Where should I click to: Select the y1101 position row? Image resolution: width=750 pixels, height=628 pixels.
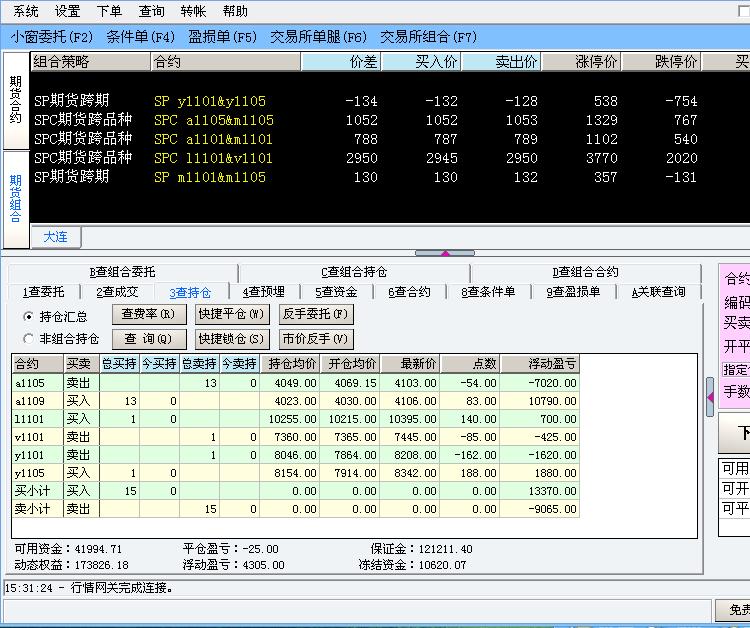pos(296,455)
